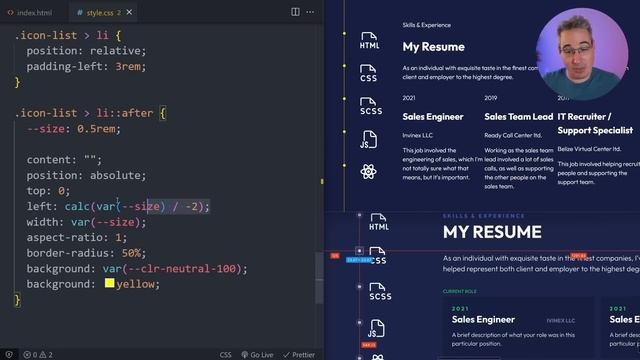Click 'var(--clr-neutral-100)' background value
640x360 pixels.
click(x=172, y=269)
